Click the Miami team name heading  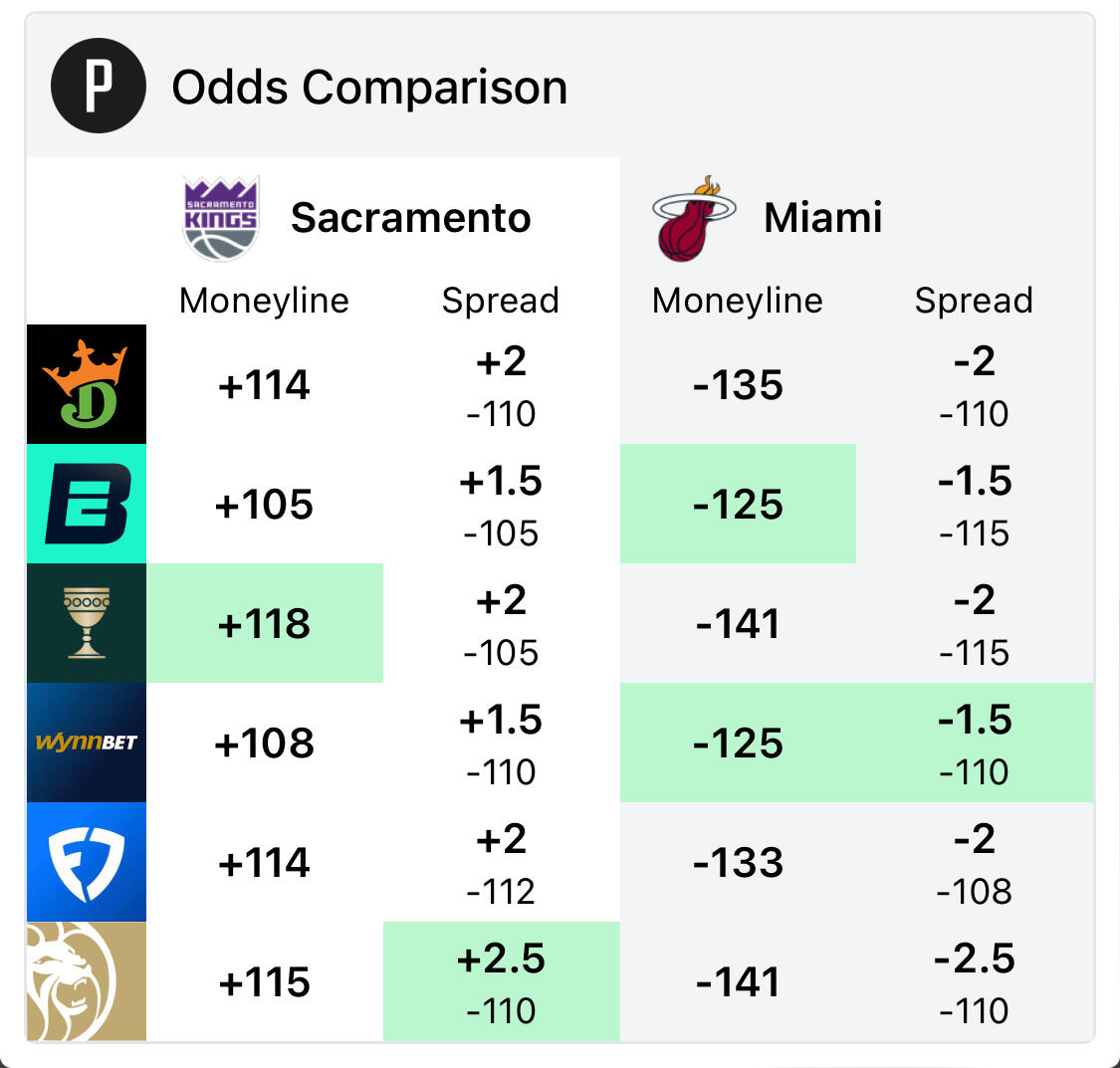(822, 218)
